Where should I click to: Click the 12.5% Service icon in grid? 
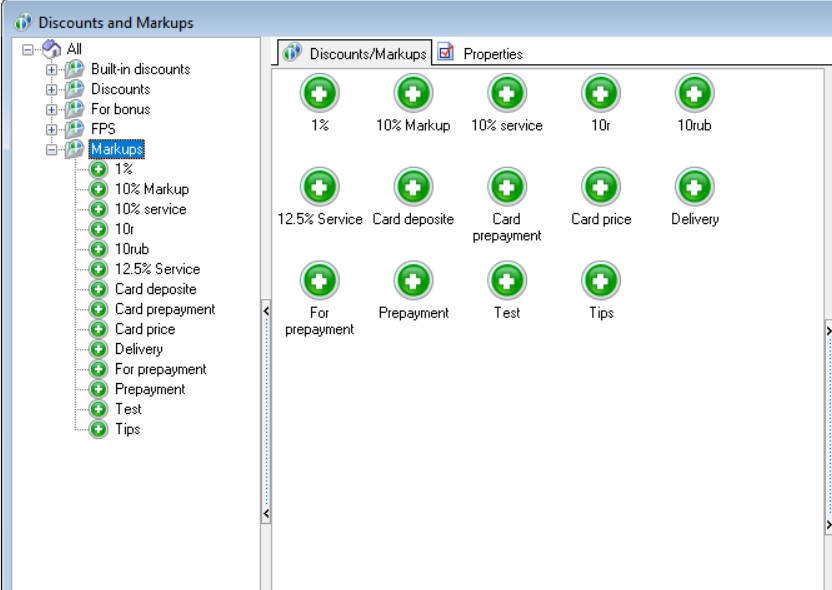pos(319,186)
